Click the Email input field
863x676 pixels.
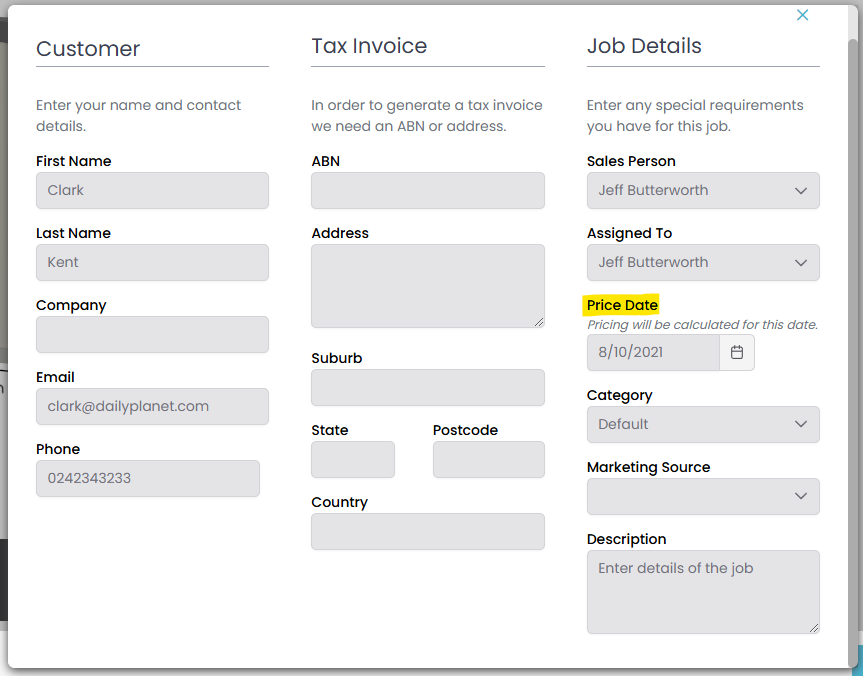pyautogui.click(x=152, y=406)
